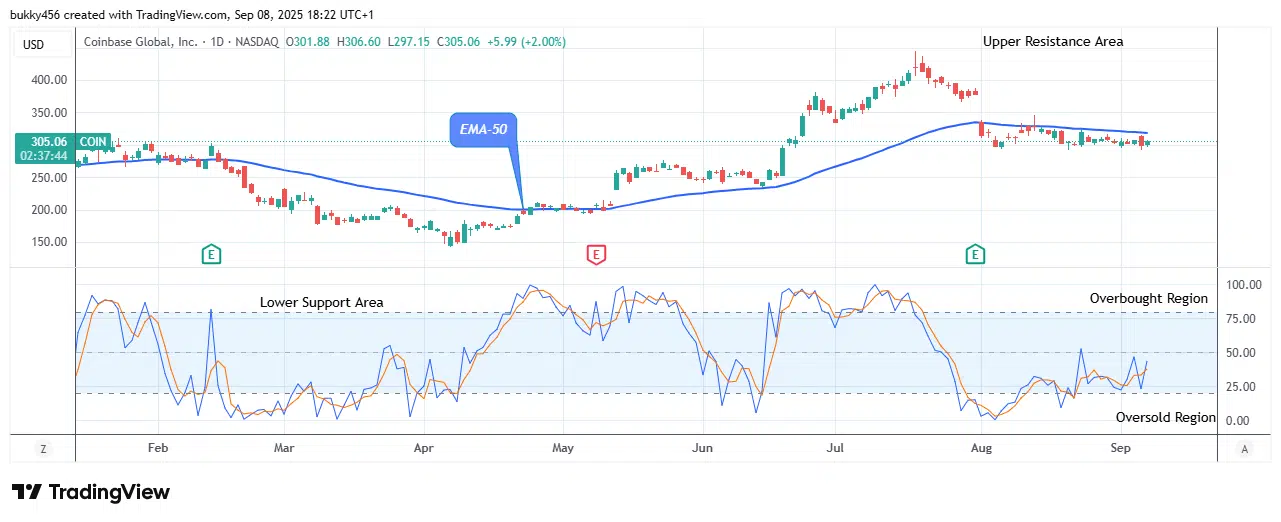Select the Lower Support Area text annotation
The height and width of the screenshot is (522, 1281).
pos(322,302)
